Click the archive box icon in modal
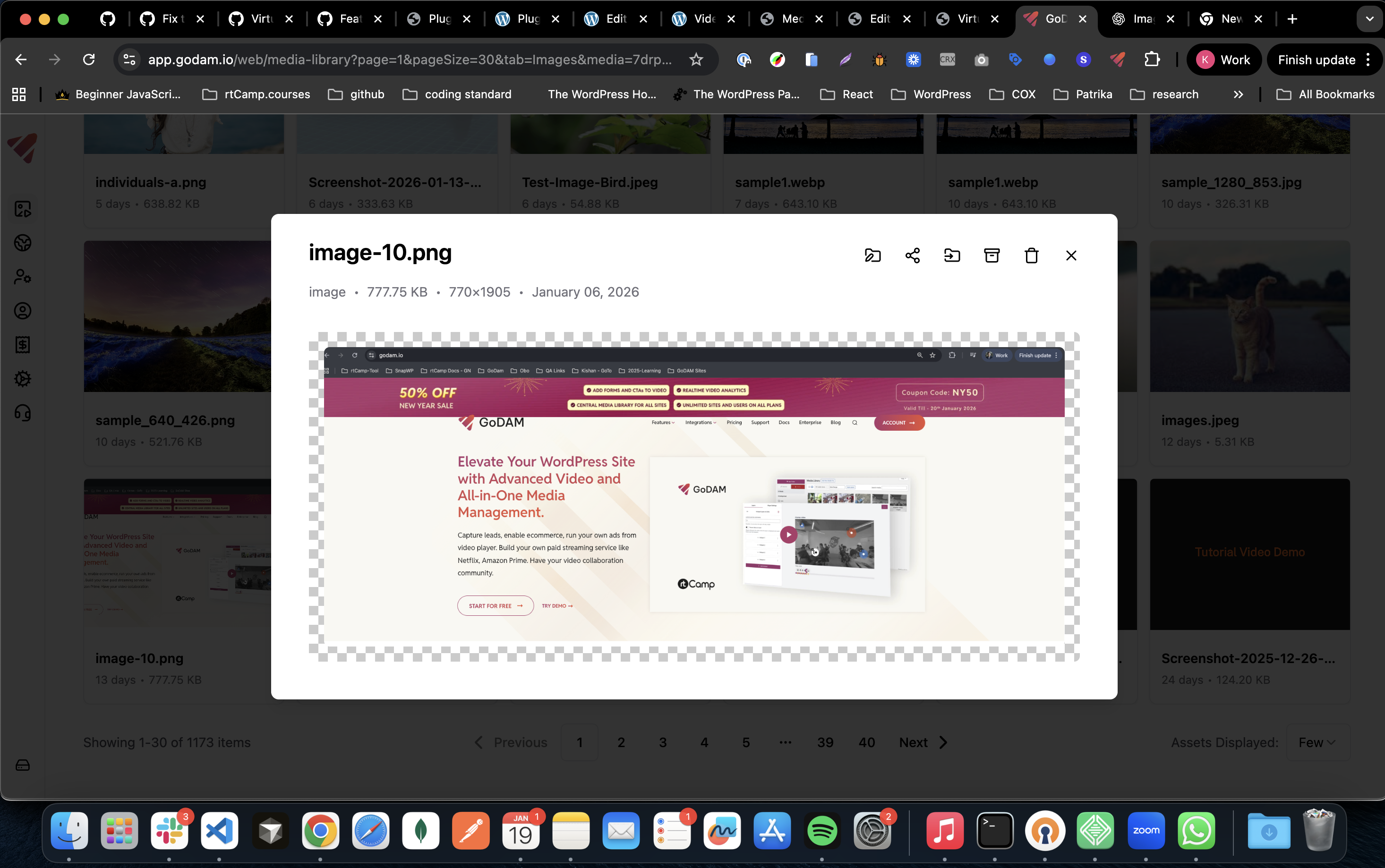The image size is (1385, 868). 992,255
